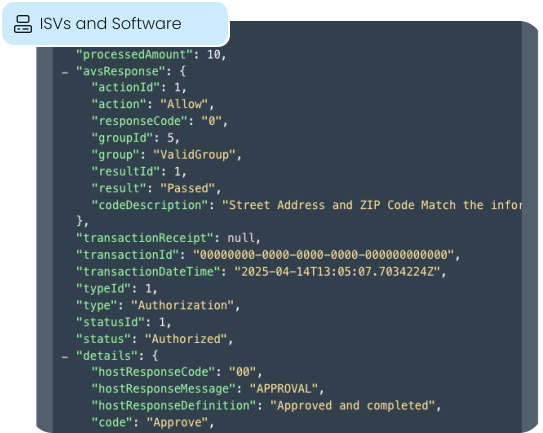Open the ISVs and Software tab
This screenshot has width=543, height=433.
[115, 24]
